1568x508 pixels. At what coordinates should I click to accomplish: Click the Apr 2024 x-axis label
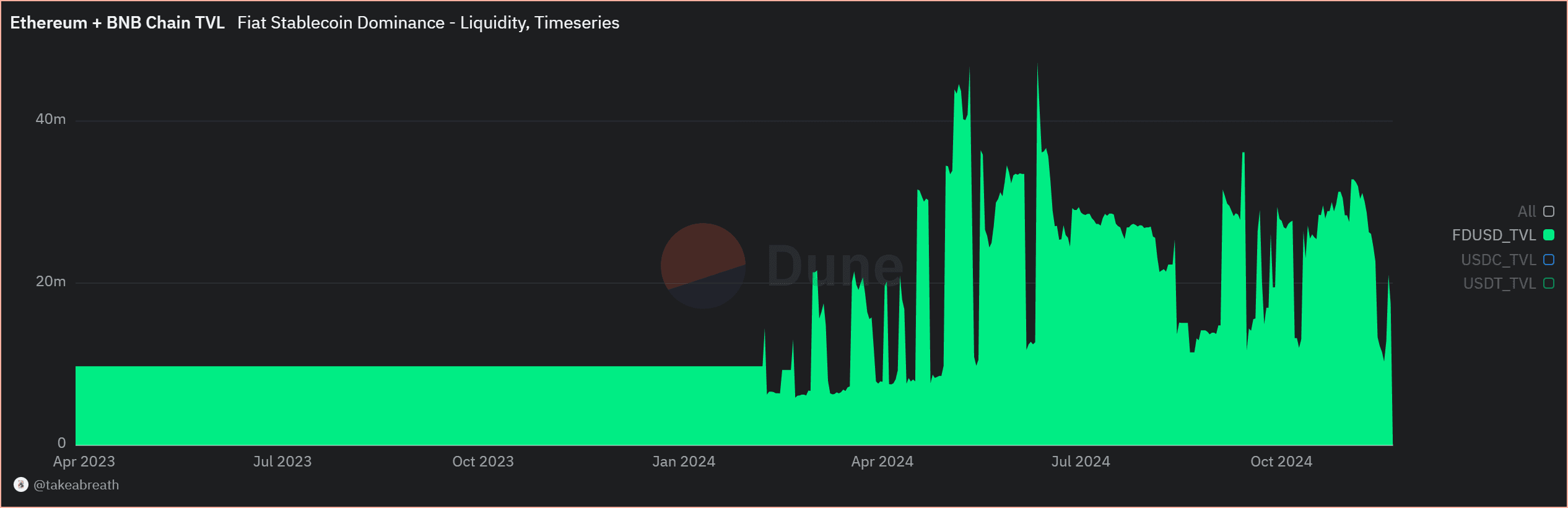pyautogui.click(x=882, y=462)
